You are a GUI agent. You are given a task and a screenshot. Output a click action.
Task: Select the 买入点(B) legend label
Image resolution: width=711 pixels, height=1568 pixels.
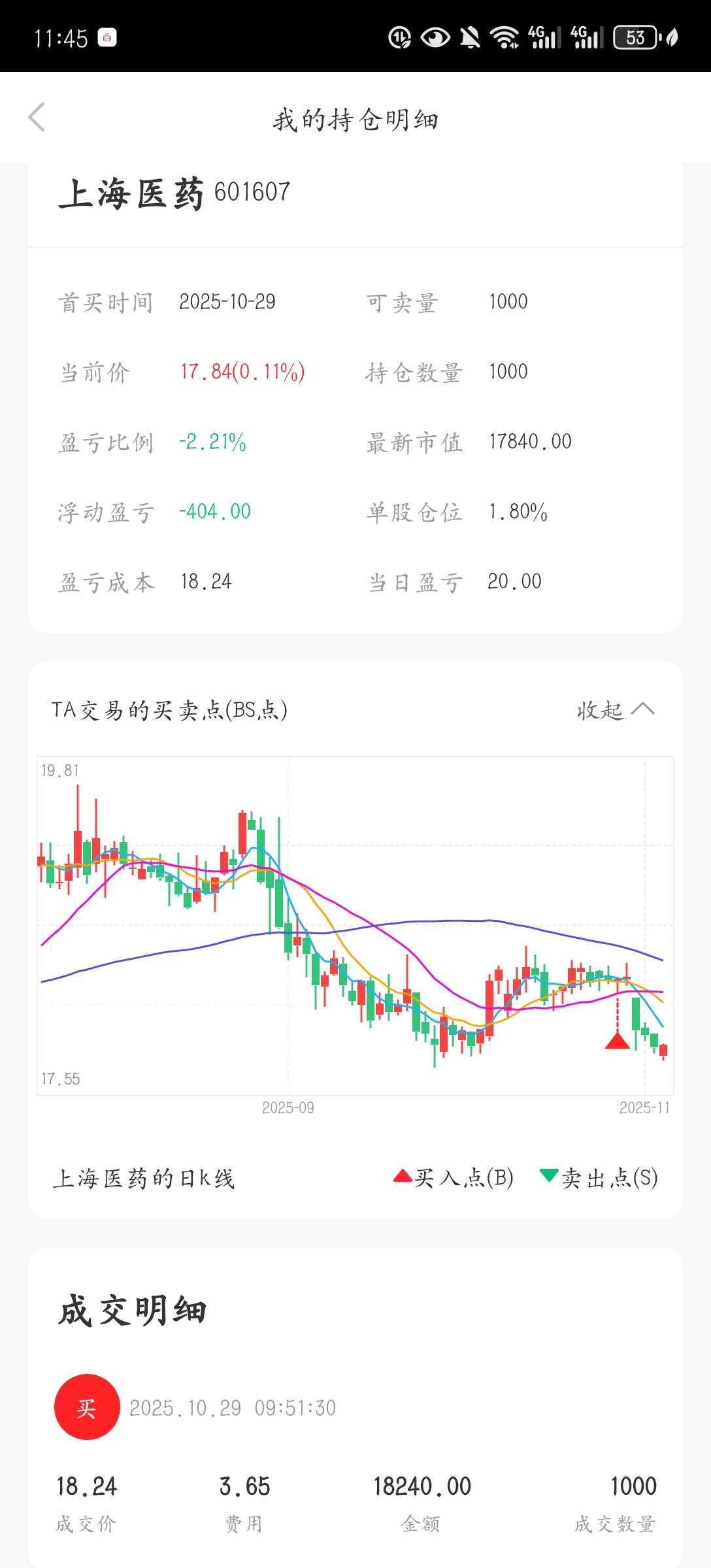464,1177
